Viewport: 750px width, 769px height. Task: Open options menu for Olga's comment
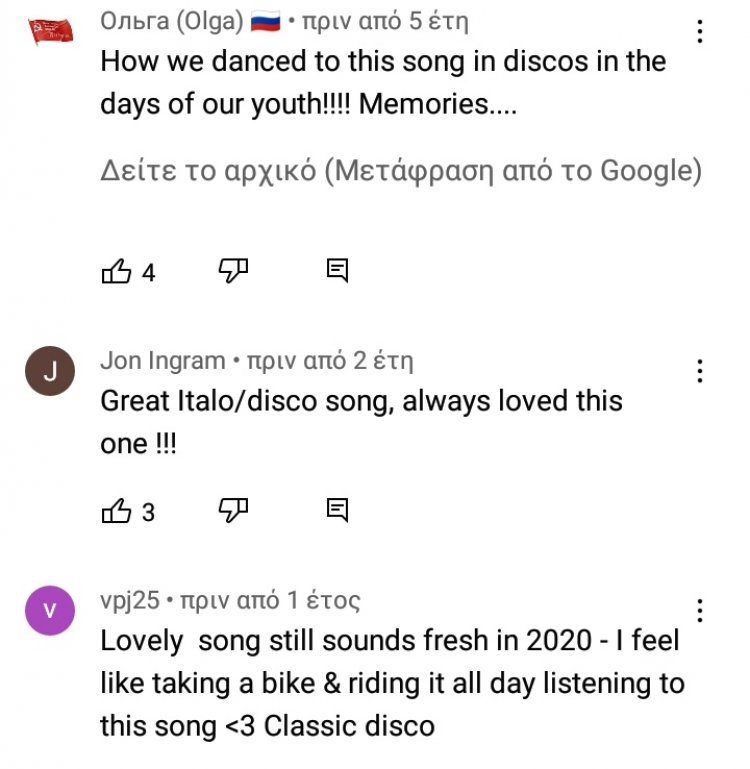(x=700, y=31)
